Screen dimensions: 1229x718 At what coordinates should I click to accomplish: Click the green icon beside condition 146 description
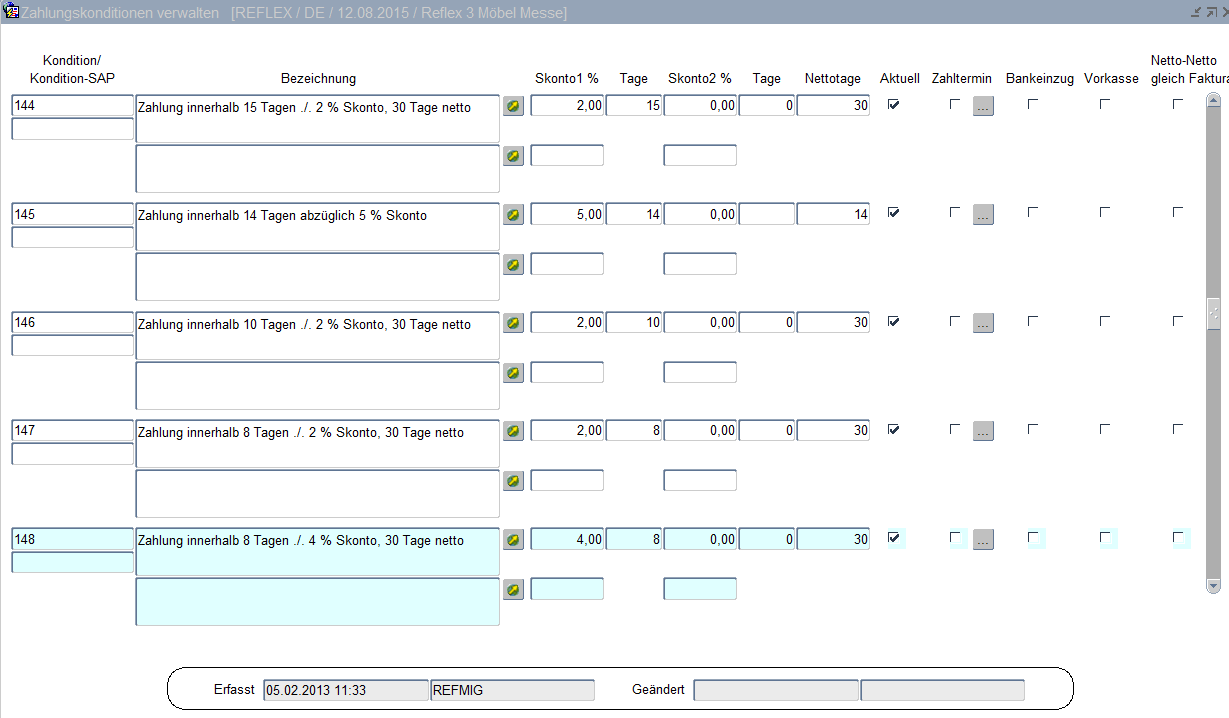pyautogui.click(x=513, y=323)
